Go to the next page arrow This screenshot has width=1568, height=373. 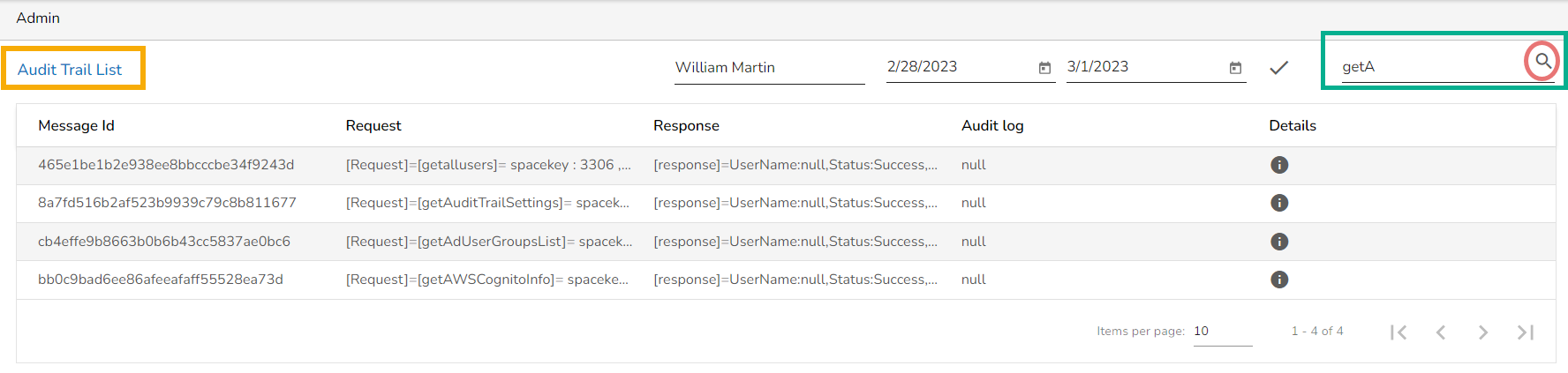[x=1483, y=332]
